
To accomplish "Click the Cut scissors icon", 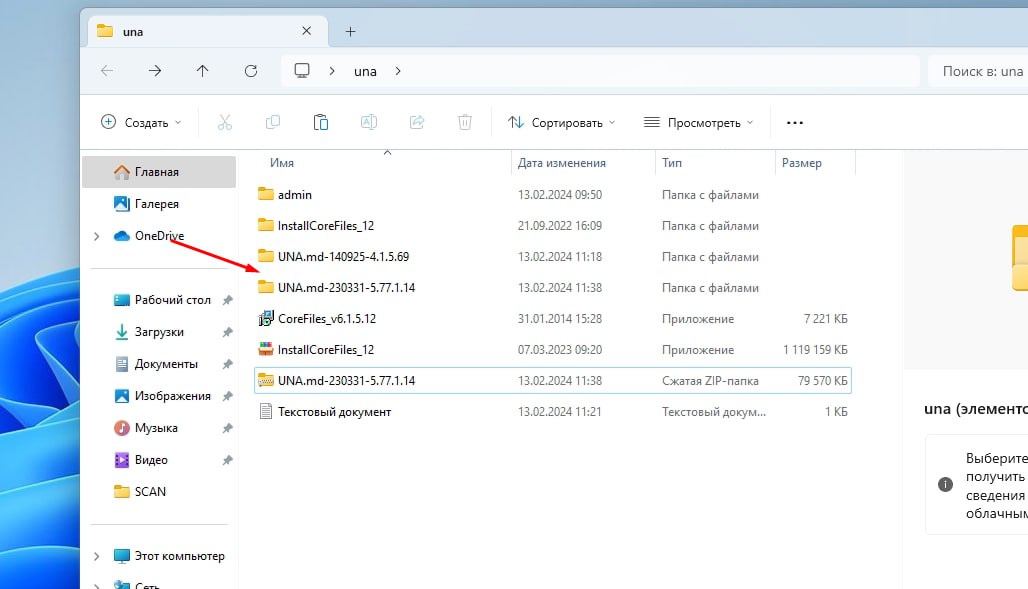I will (x=225, y=123).
